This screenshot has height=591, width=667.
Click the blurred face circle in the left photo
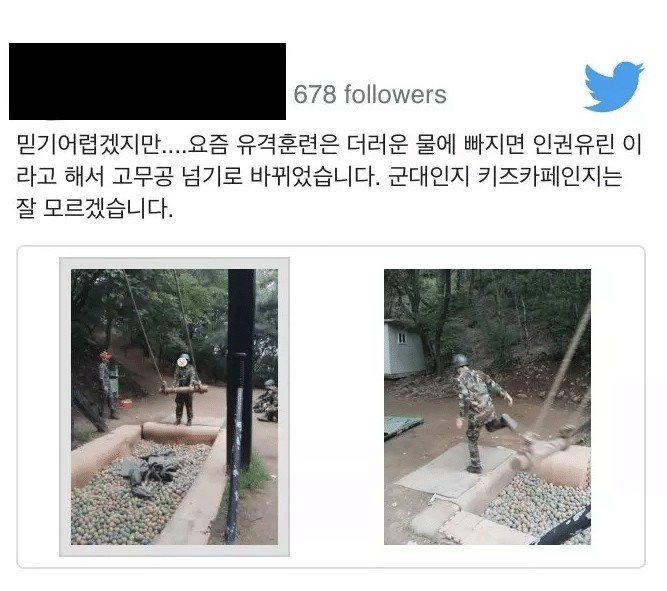coord(182,362)
